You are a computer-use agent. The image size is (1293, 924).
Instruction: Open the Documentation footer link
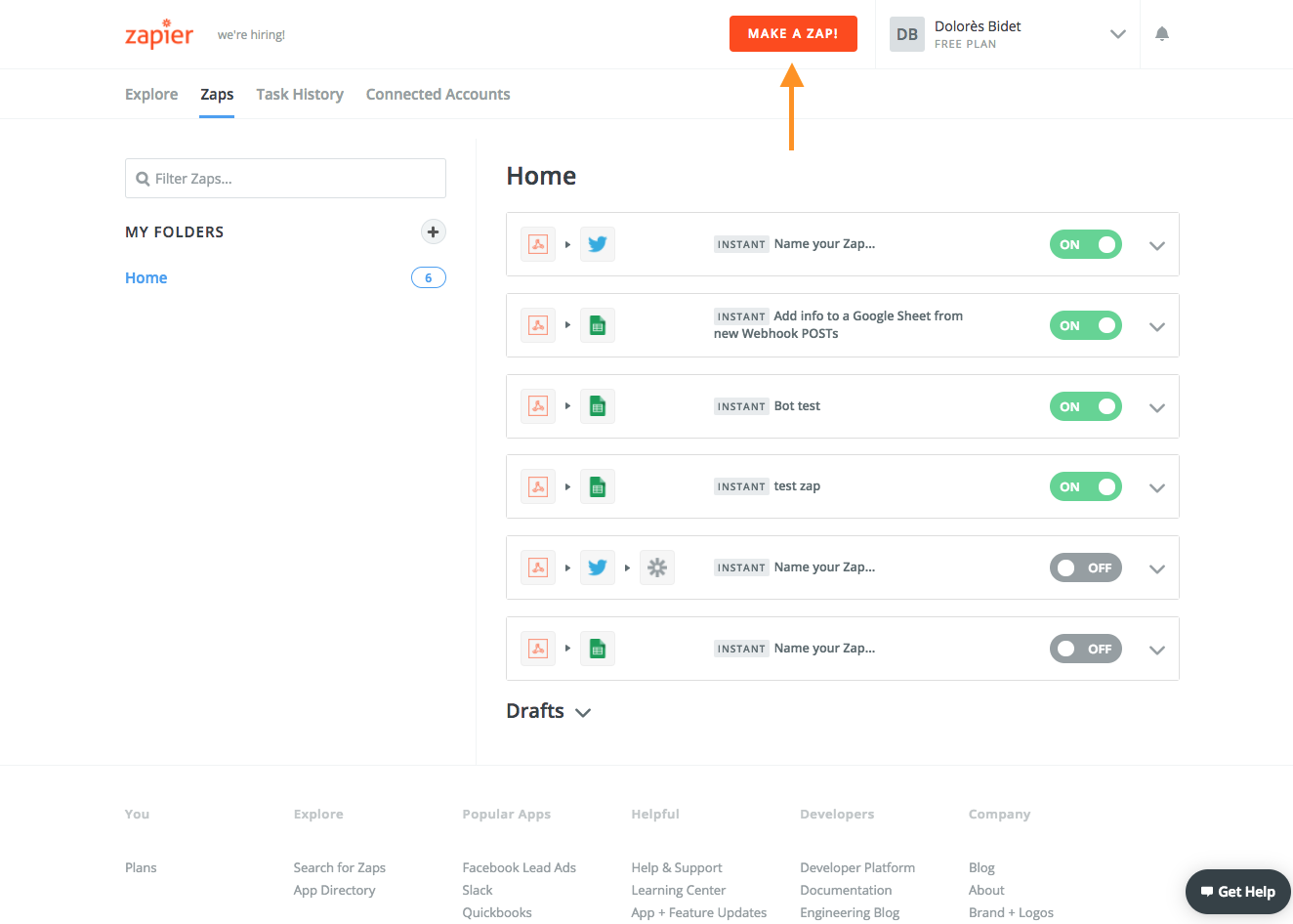coord(846,890)
